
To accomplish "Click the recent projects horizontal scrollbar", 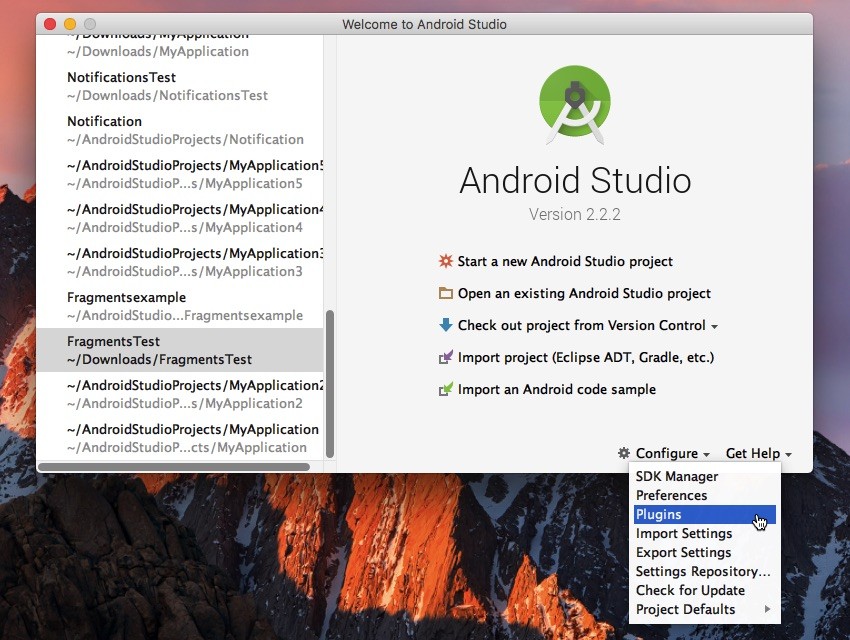I will click(174, 467).
